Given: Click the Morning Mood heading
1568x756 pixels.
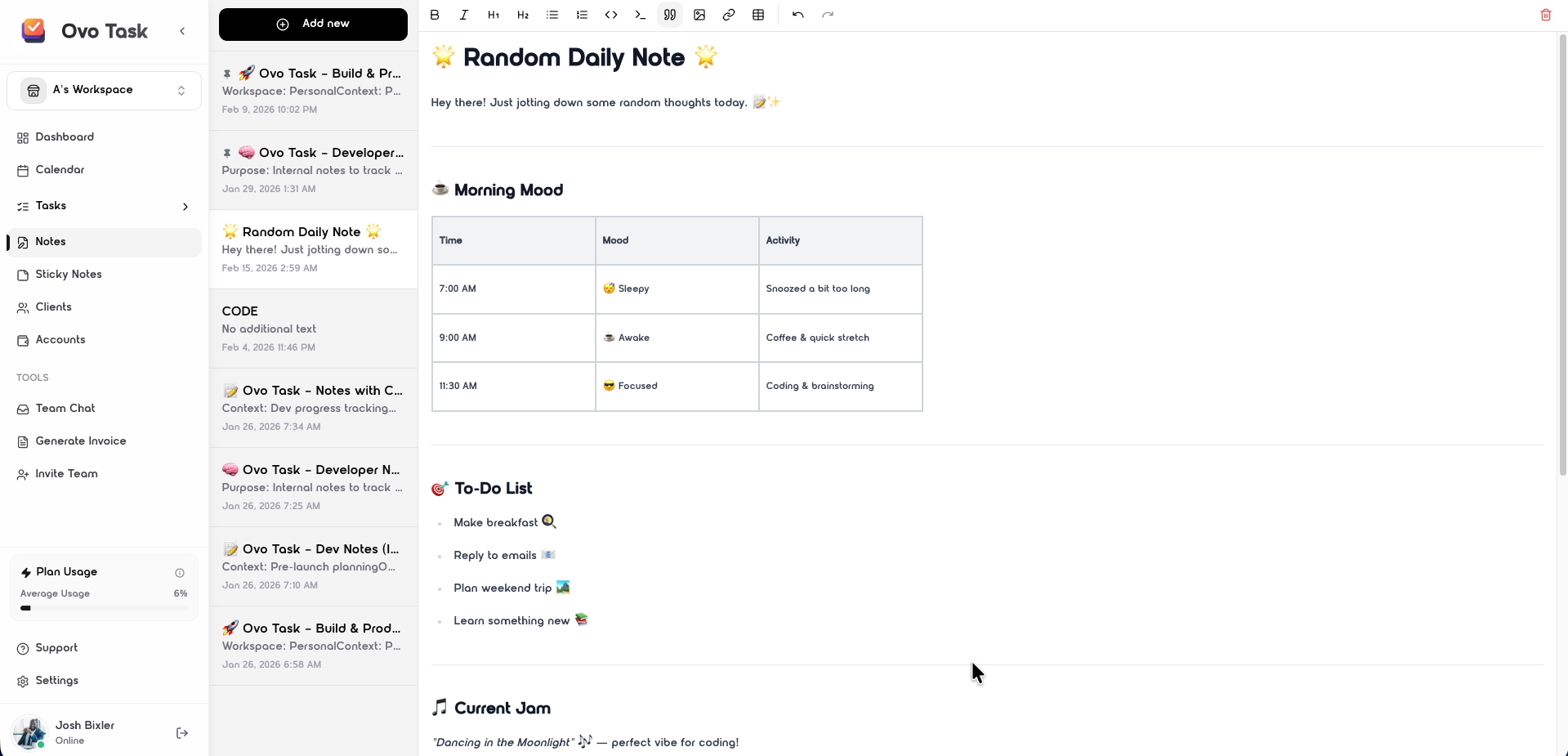Looking at the screenshot, I should click(498, 190).
